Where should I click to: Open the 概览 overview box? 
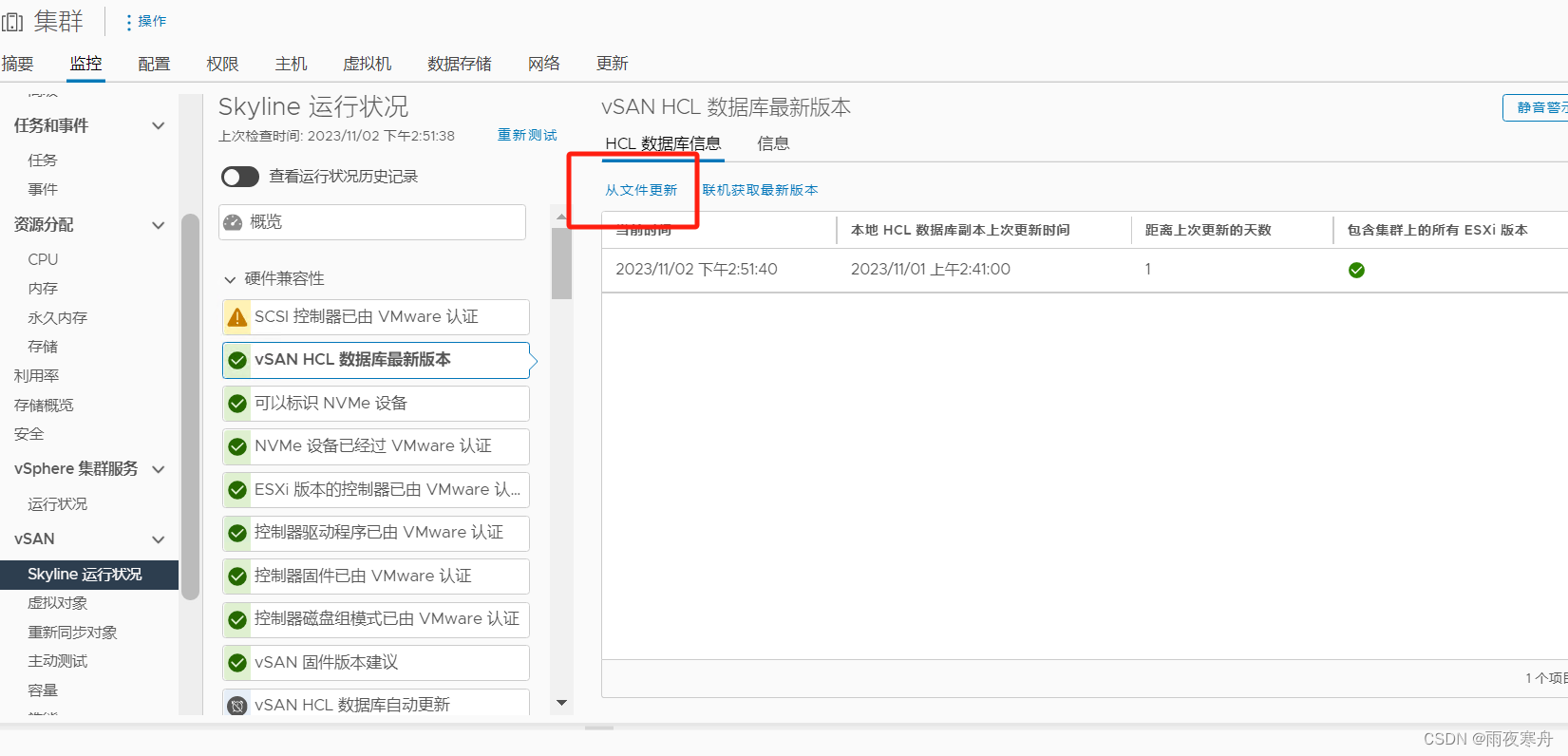point(372,222)
